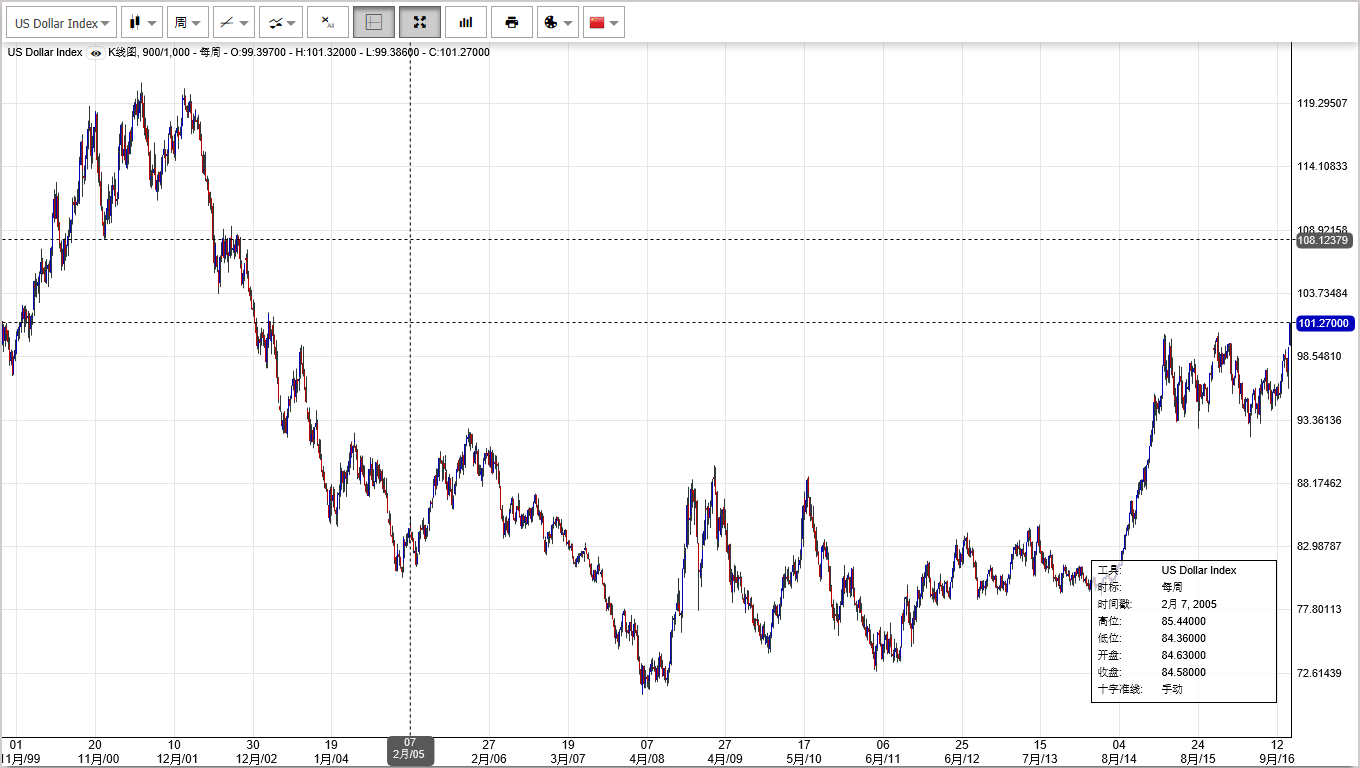
Task: Toggle the eye visibility icon beside US Dollar Index
Action: click(96, 53)
